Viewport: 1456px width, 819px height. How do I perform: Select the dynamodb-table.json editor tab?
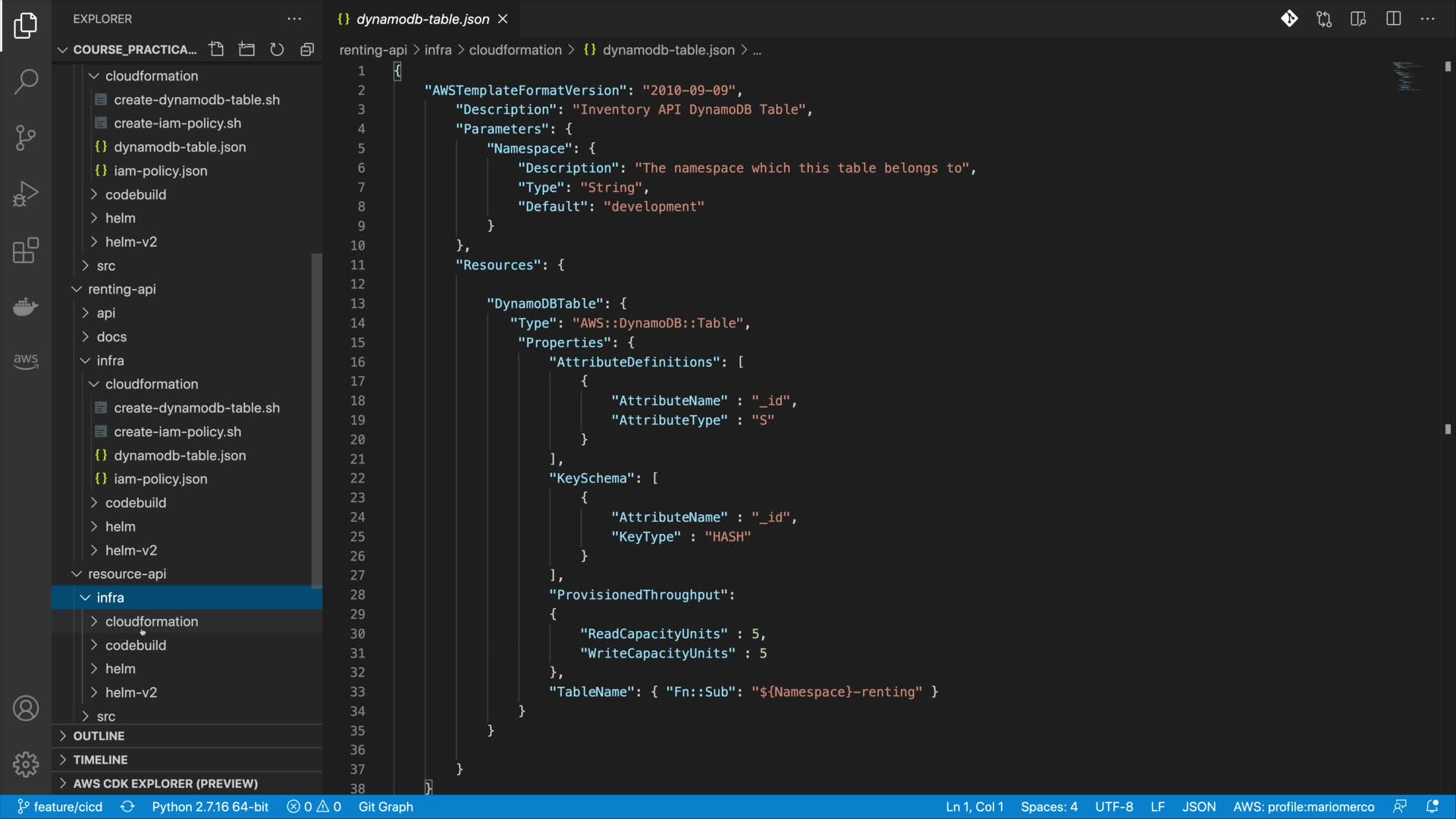422,19
